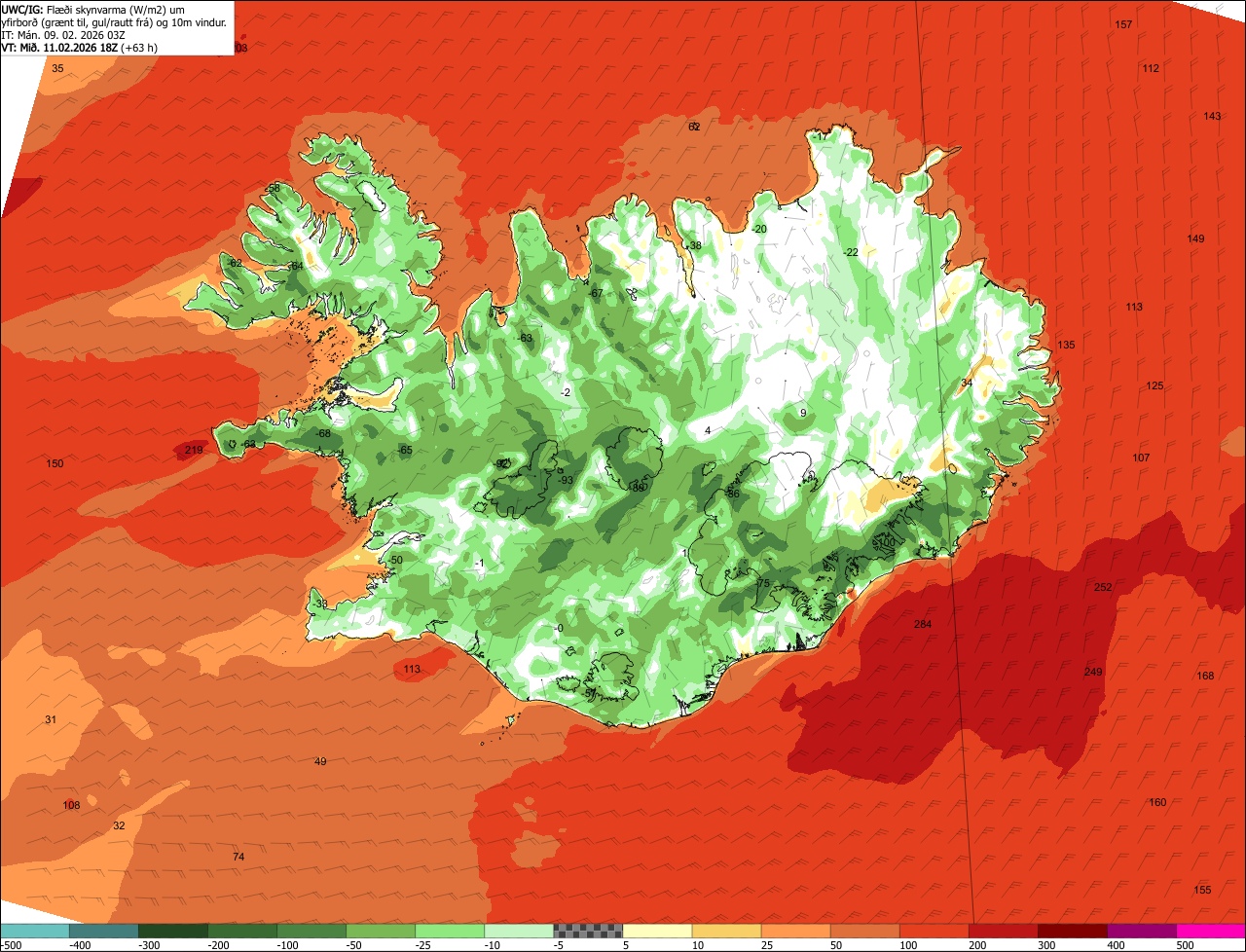Click the initial time "IT: Mán. 09. 02. 2026 03Z"
The image size is (1246, 952).
click(x=62, y=35)
